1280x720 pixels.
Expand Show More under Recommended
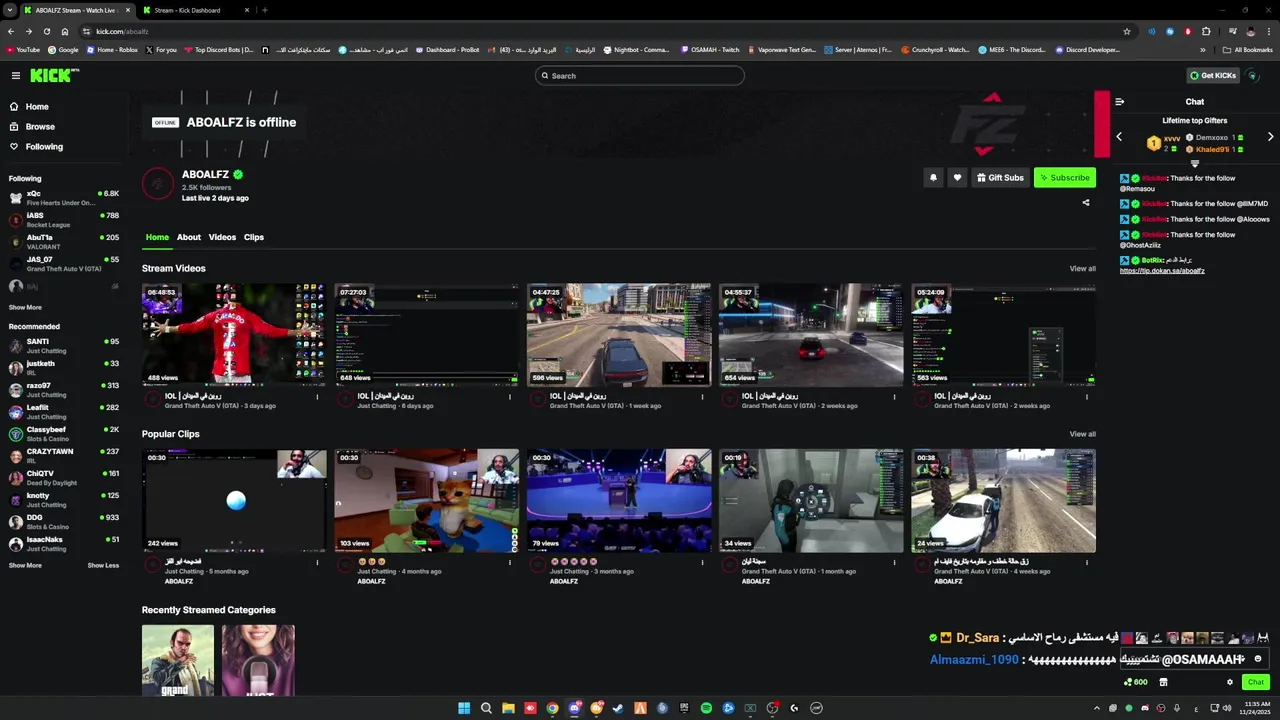click(x=25, y=566)
